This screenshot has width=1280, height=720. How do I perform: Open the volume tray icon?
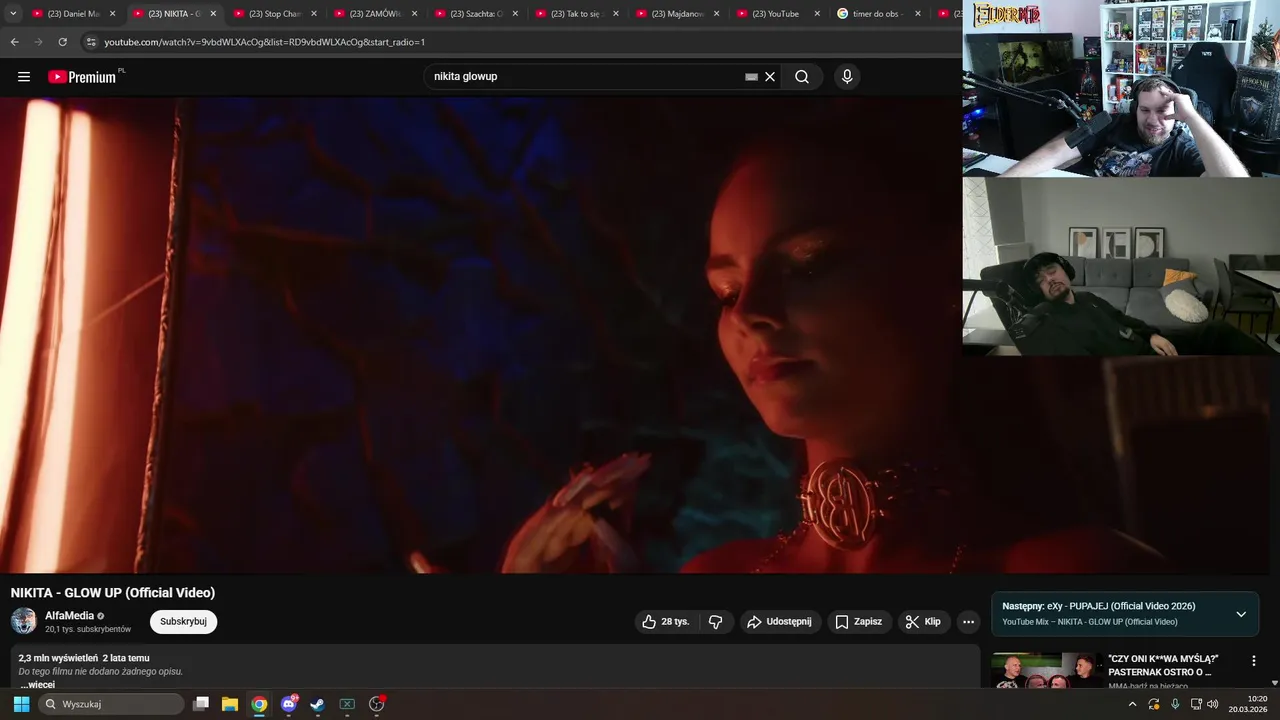[1213, 704]
